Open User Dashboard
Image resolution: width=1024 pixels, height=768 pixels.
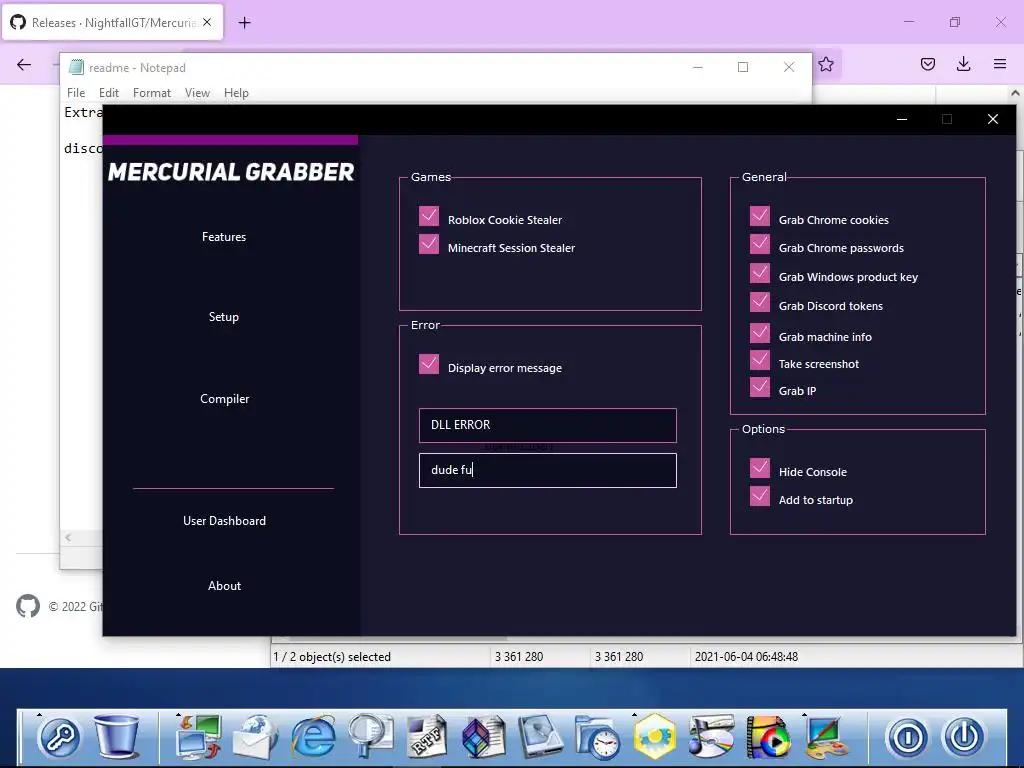225,521
